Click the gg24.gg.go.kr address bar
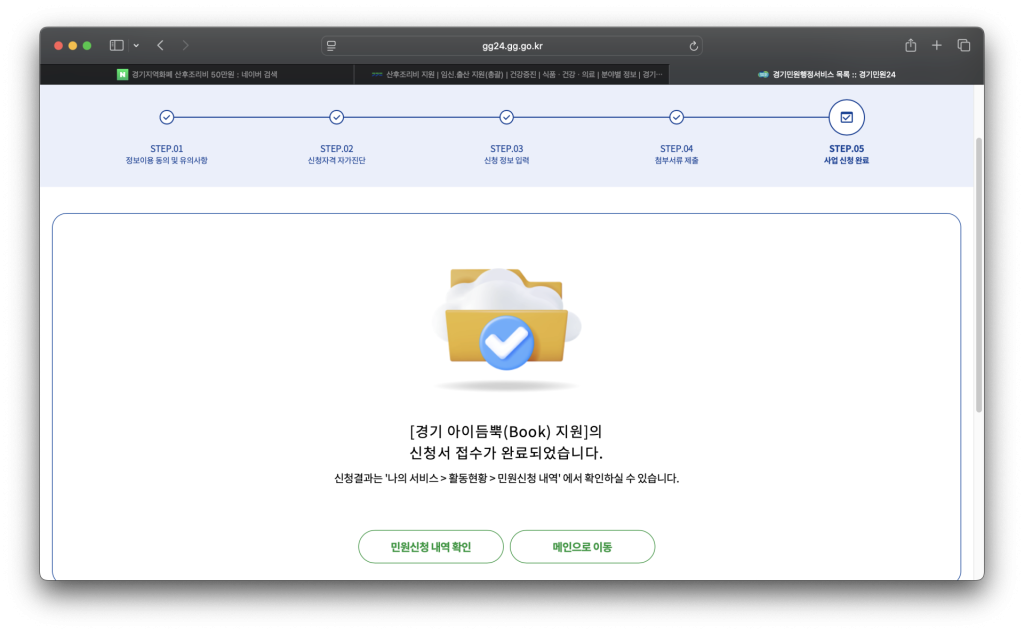1024x633 pixels. point(511,46)
